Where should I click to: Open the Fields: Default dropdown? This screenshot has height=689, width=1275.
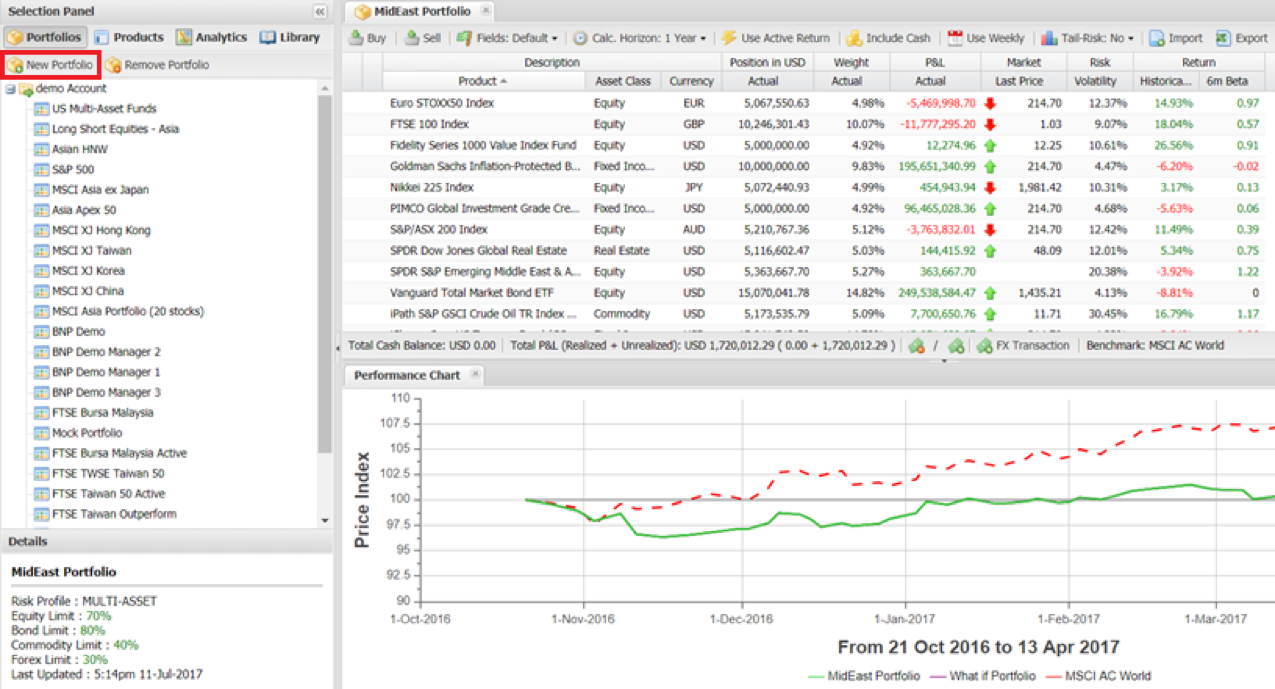[x=507, y=38]
